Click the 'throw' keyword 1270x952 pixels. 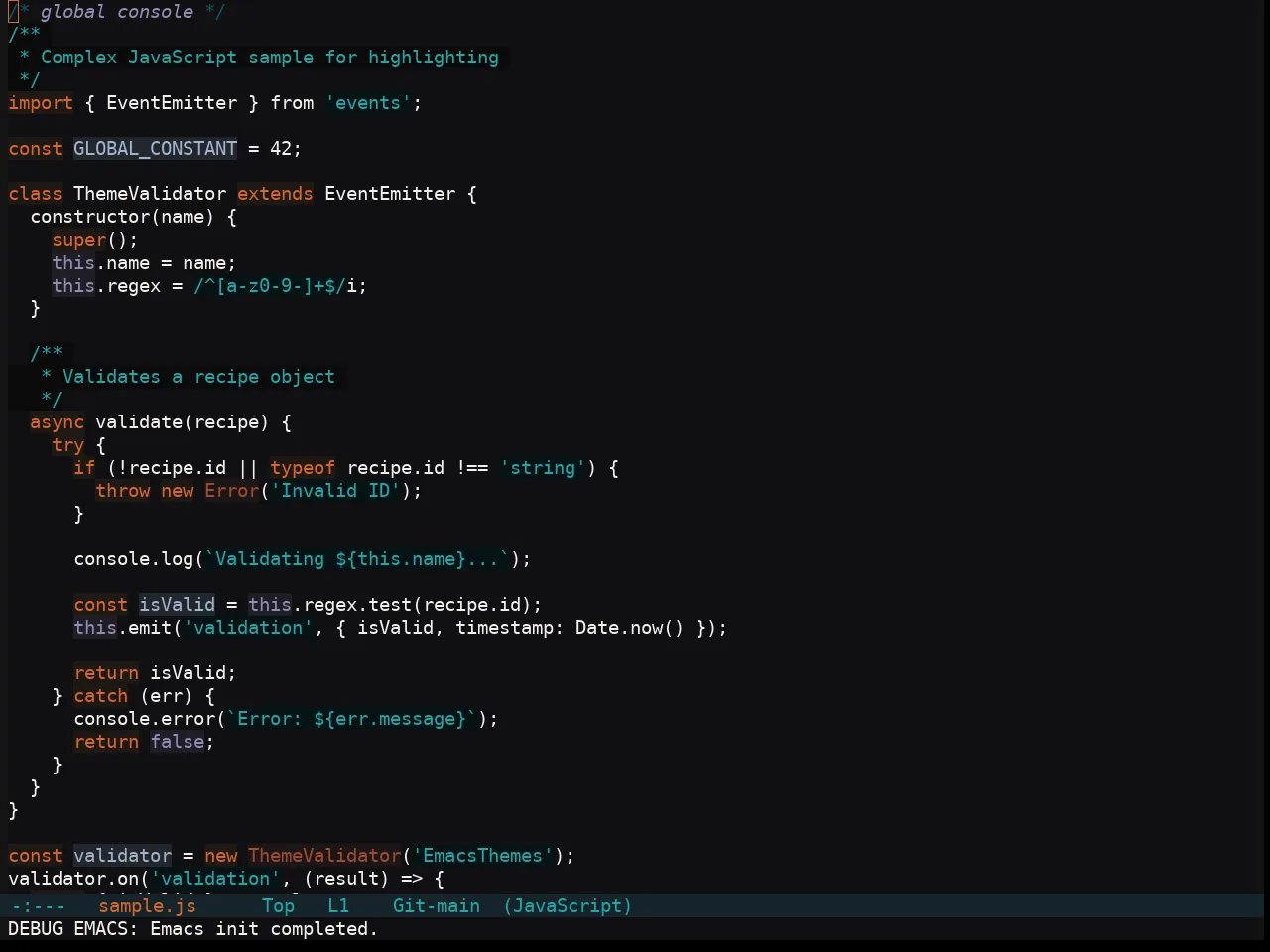coord(122,491)
